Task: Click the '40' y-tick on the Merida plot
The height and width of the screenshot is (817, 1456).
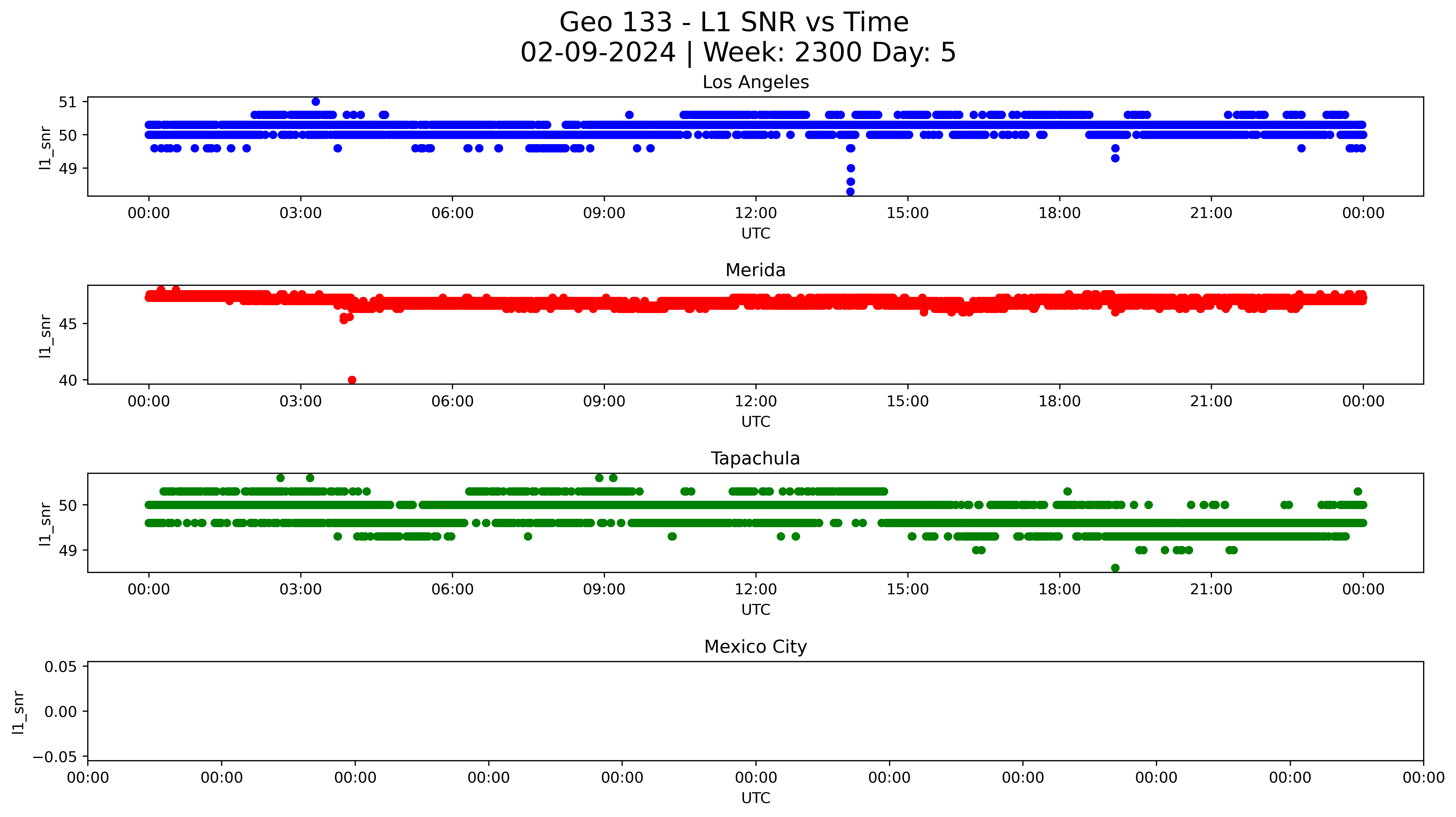Action: click(x=67, y=380)
